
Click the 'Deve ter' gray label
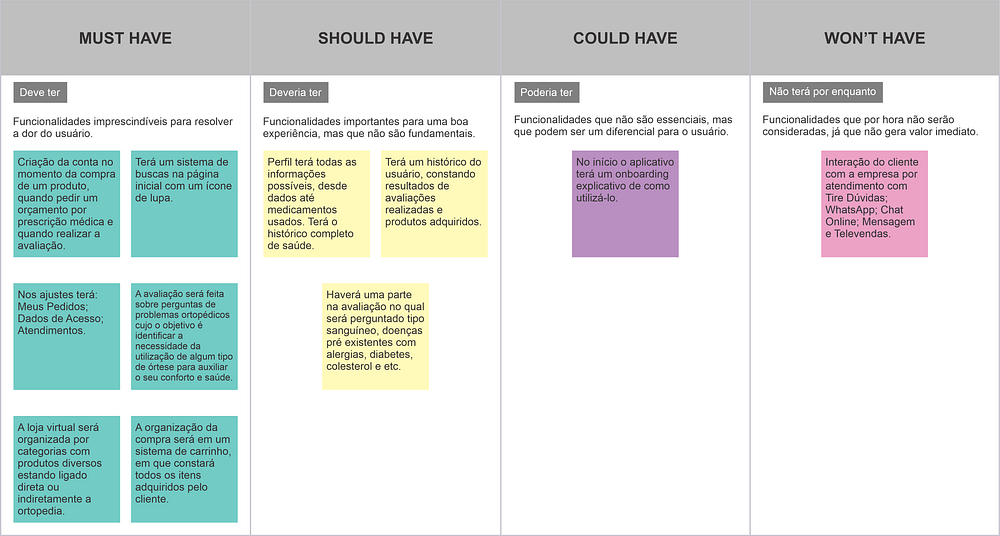pyautogui.click(x=40, y=93)
